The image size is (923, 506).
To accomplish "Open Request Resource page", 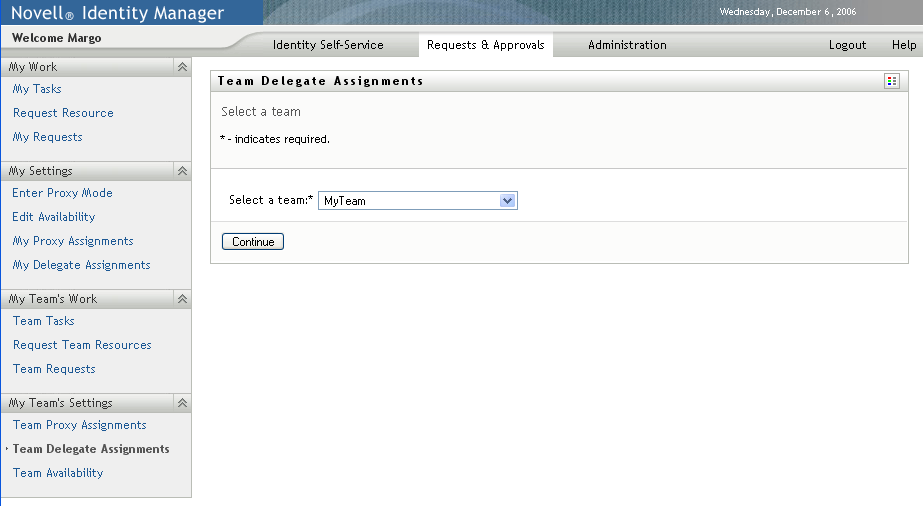I will [63, 113].
